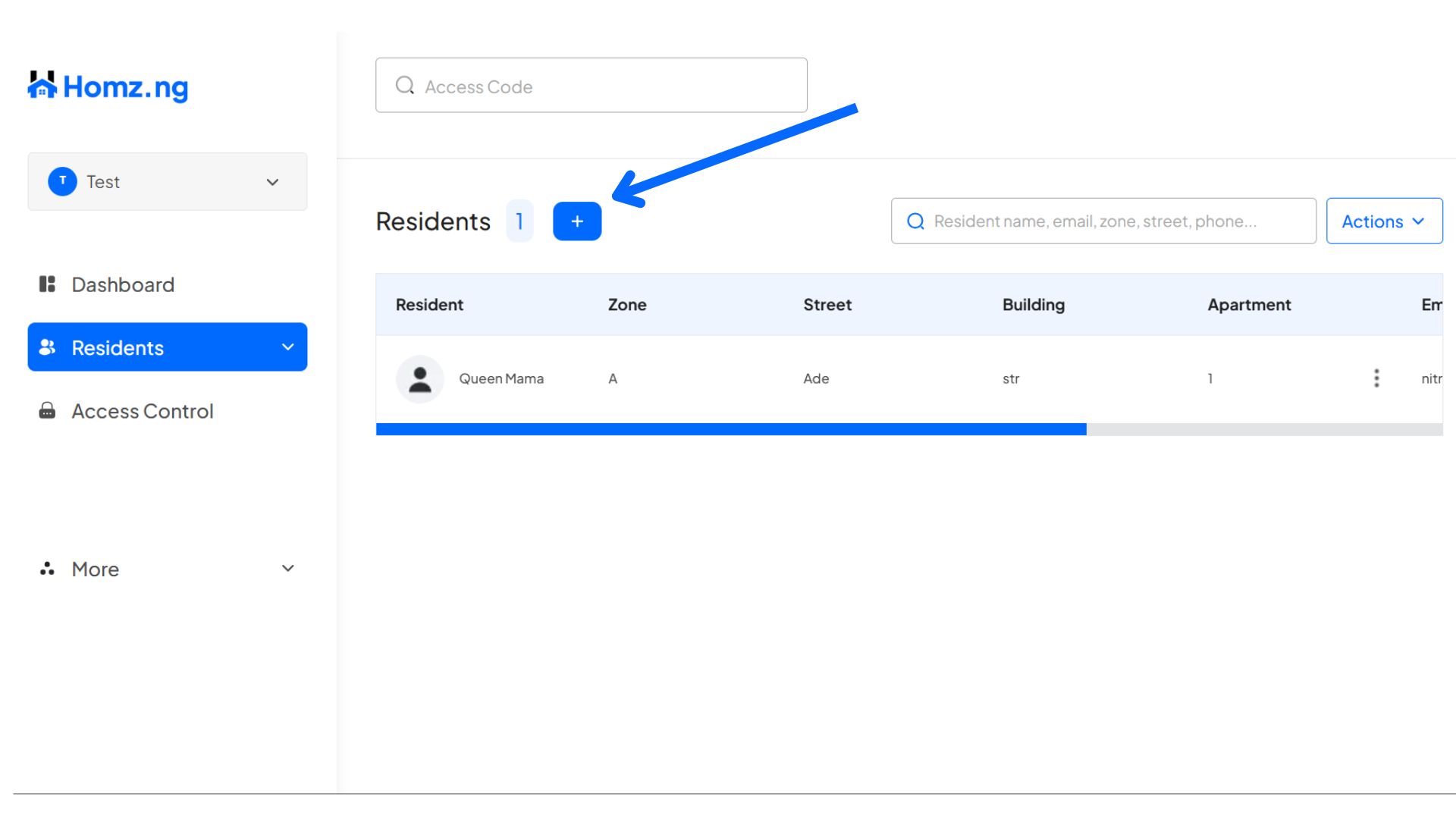The height and width of the screenshot is (819, 1456).
Task: Click the Queen Mama resident name
Action: [501, 378]
